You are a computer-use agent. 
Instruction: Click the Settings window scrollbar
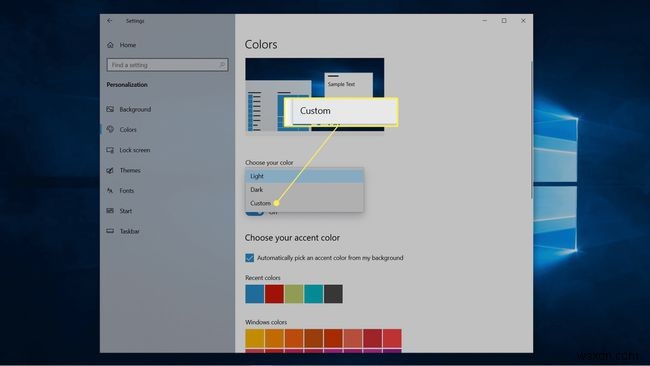531,129
